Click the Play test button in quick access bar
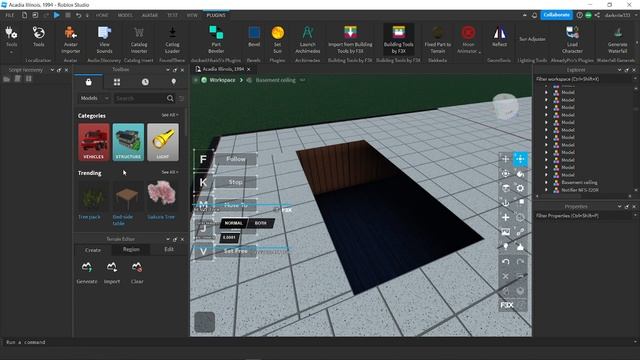This screenshot has width=640, height=360. 57,15
